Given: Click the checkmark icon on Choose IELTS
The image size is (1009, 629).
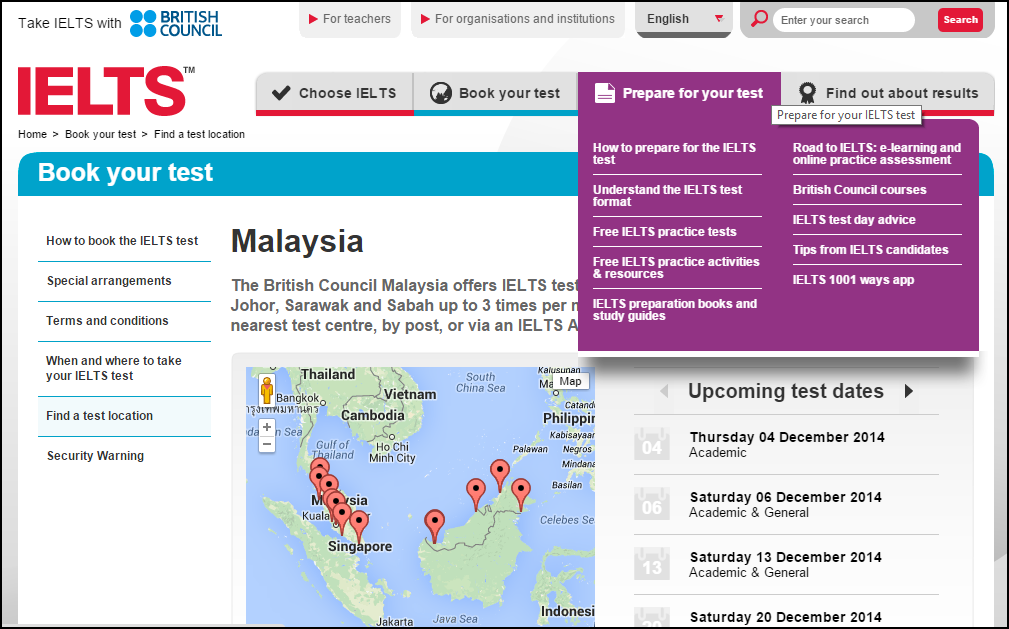Looking at the screenshot, I should click(281, 93).
